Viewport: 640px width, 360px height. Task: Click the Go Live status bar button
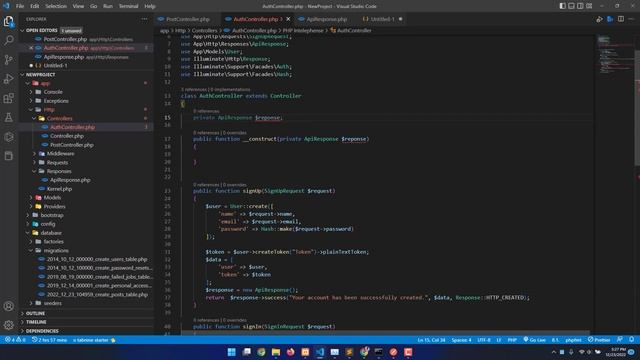click(x=535, y=340)
